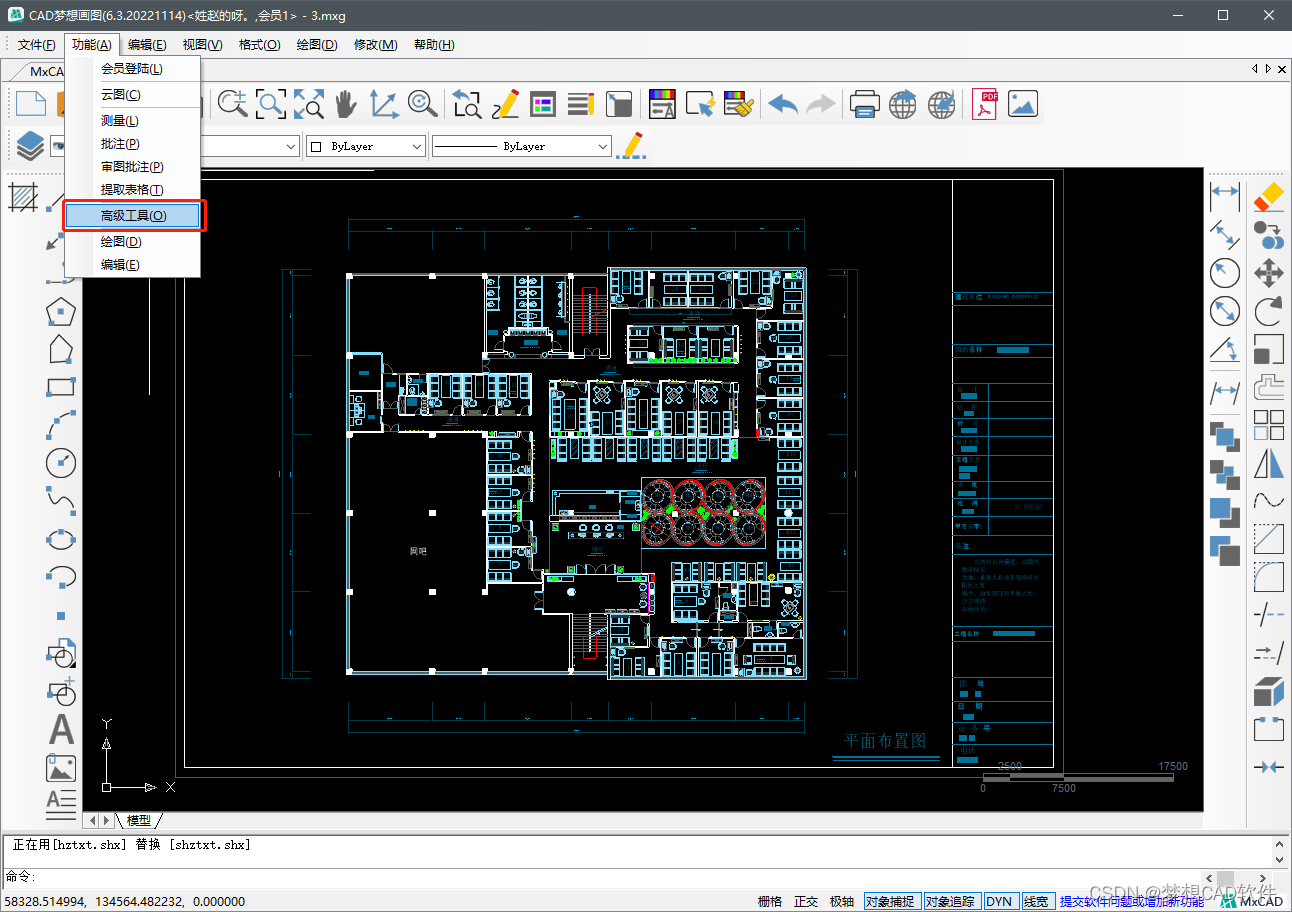Switch to the 模型 layout tab
The width and height of the screenshot is (1292, 912).
(x=138, y=820)
